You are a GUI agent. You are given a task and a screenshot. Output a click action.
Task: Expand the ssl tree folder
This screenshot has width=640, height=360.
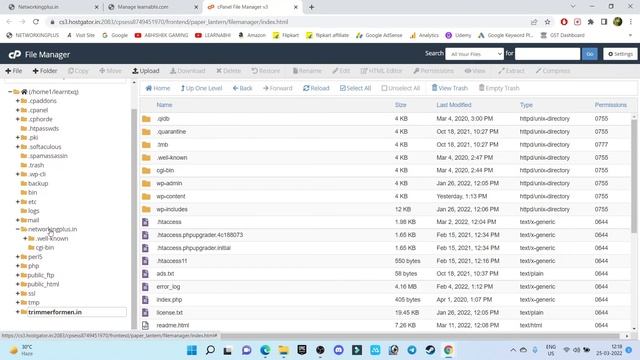click(x=18, y=293)
